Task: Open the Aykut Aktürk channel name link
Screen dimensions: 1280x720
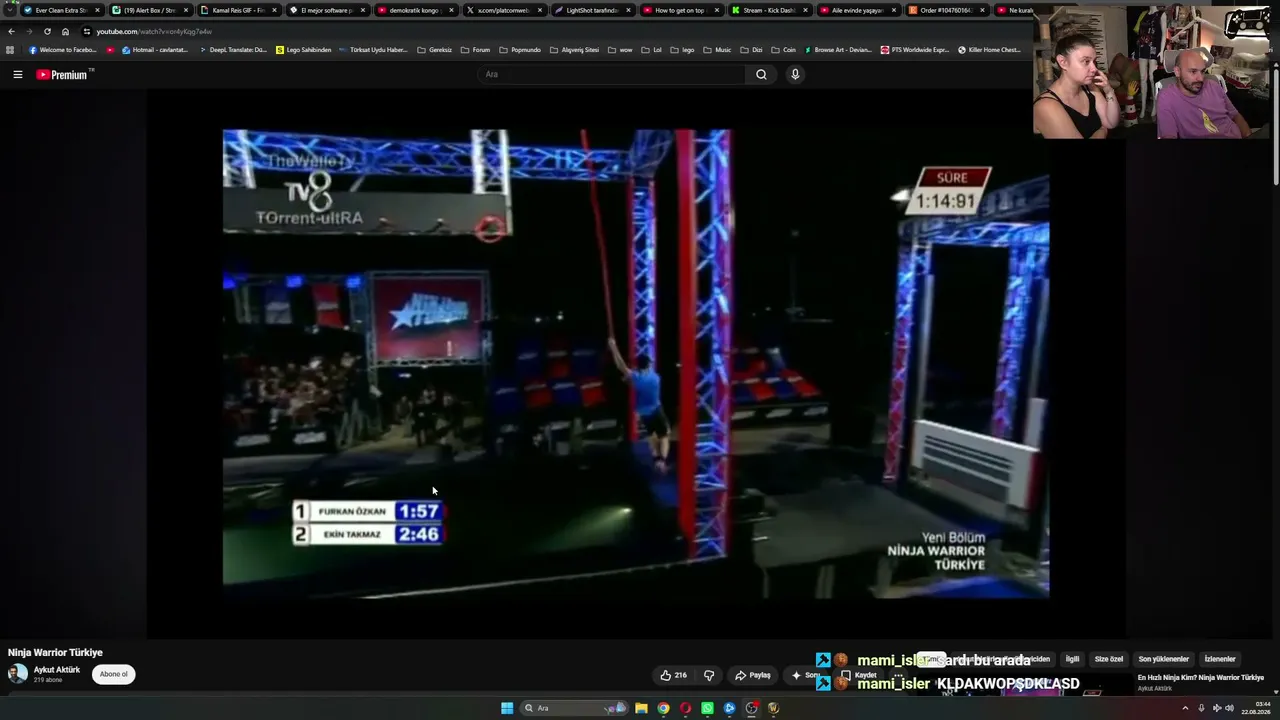Action: click(x=57, y=670)
